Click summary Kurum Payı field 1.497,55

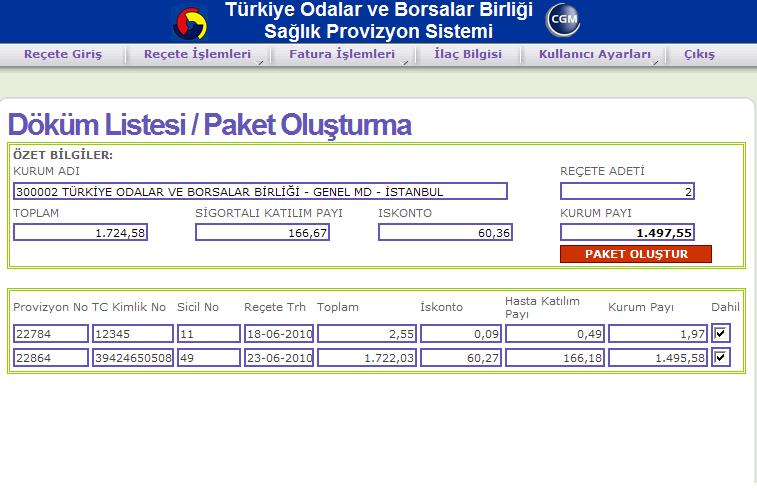[x=627, y=232]
